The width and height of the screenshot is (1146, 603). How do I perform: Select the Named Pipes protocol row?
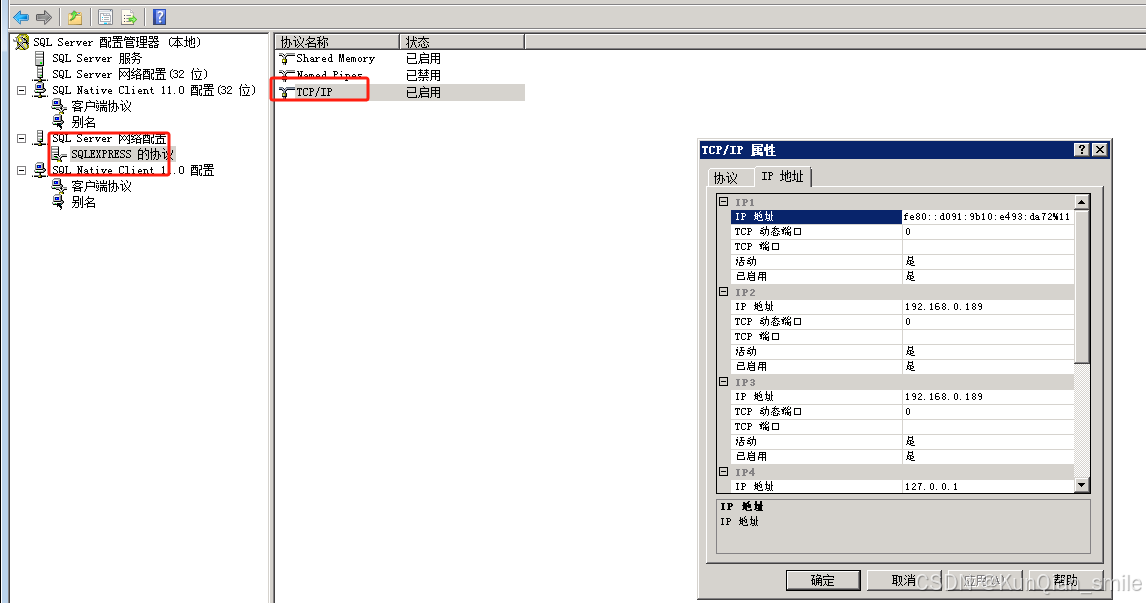401,75
